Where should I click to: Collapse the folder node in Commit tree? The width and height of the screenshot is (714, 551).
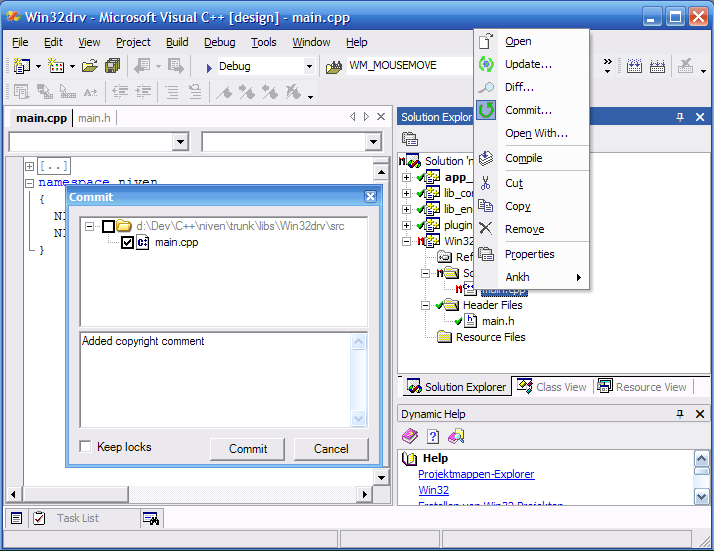(x=90, y=226)
